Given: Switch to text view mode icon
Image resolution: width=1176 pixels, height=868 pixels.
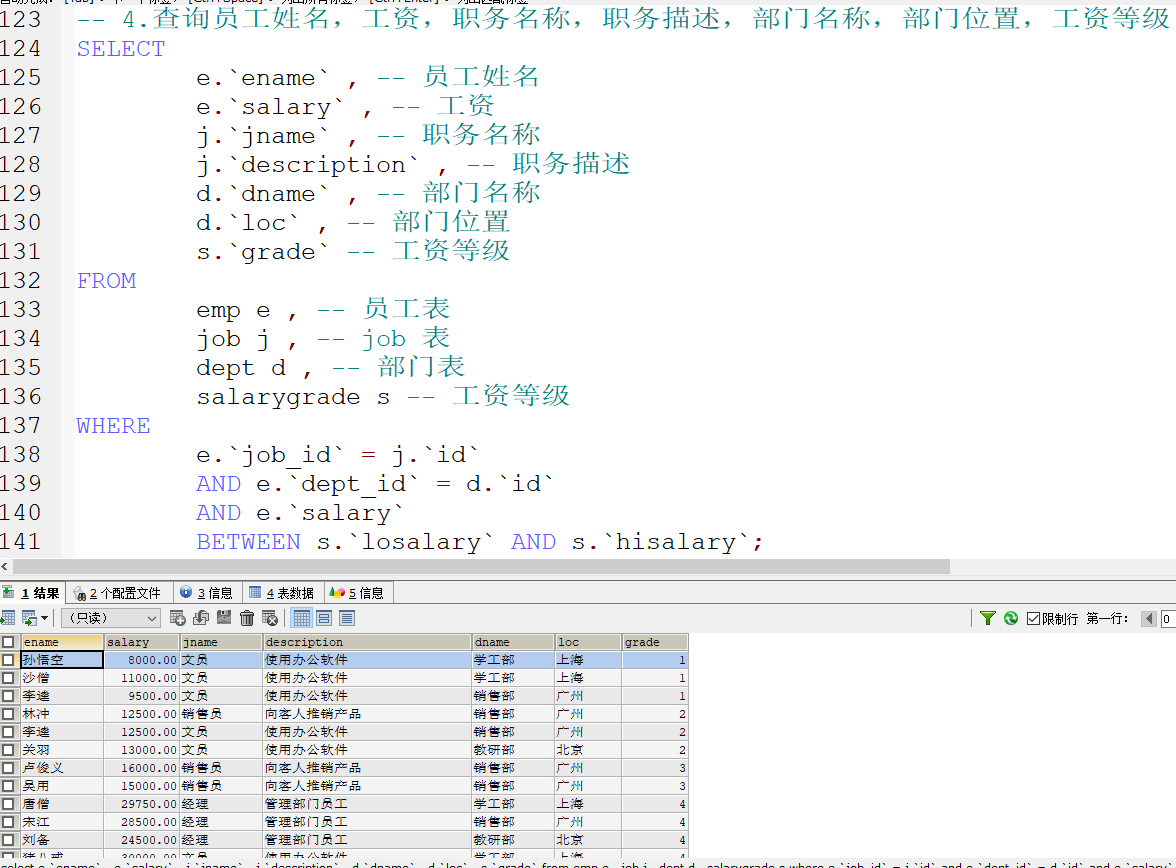Looking at the screenshot, I should pyautogui.click(x=346, y=617).
